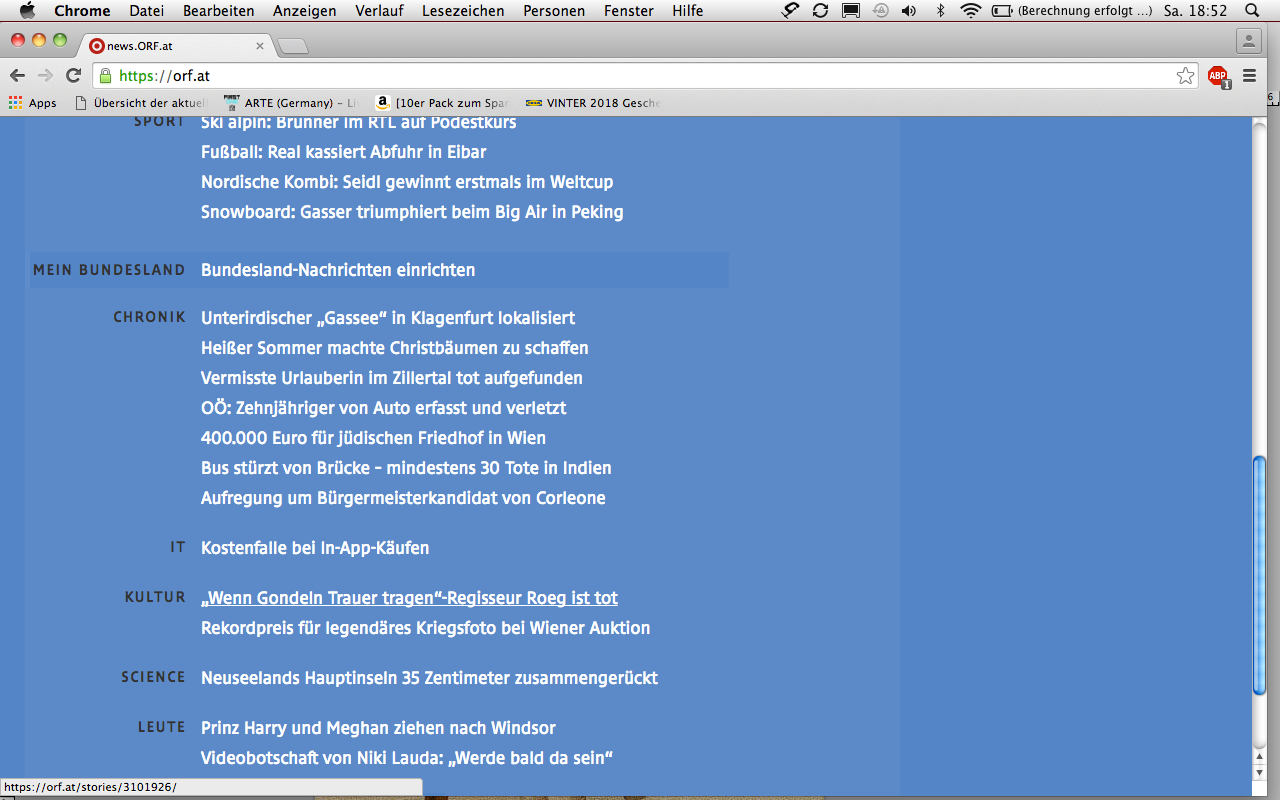The image size is (1280, 800).
Task: Bookmark page with star icon
Action: pyautogui.click(x=1185, y=76)
